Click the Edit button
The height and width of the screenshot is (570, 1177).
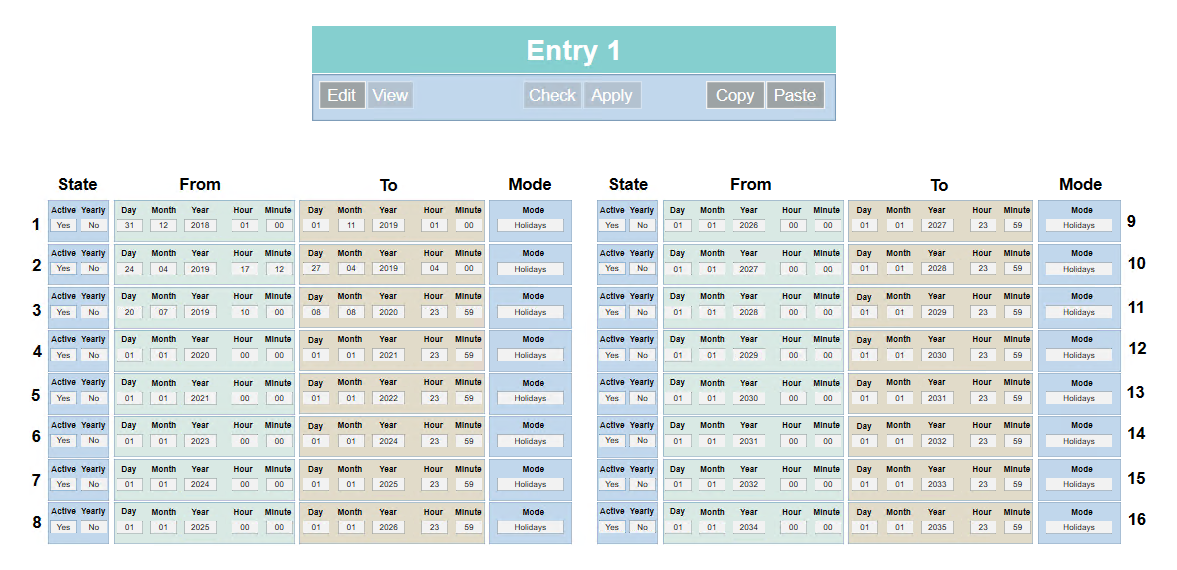[341, 95]
